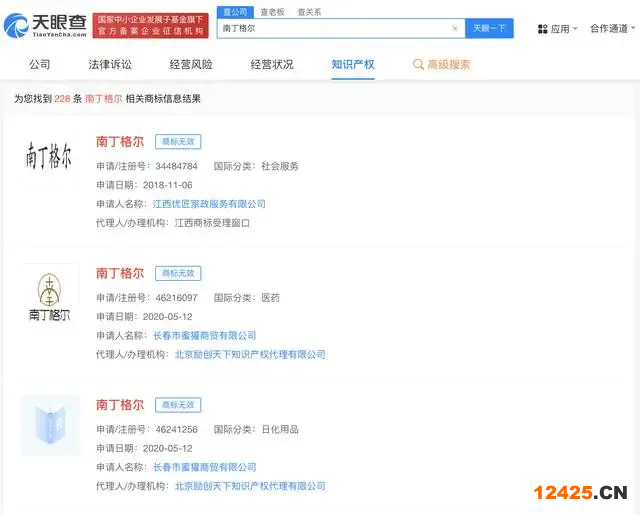Image resolution: width=640 pixels, height=515 pixels.
Task: Click the registration number 34484784
Action: point(176,166)
